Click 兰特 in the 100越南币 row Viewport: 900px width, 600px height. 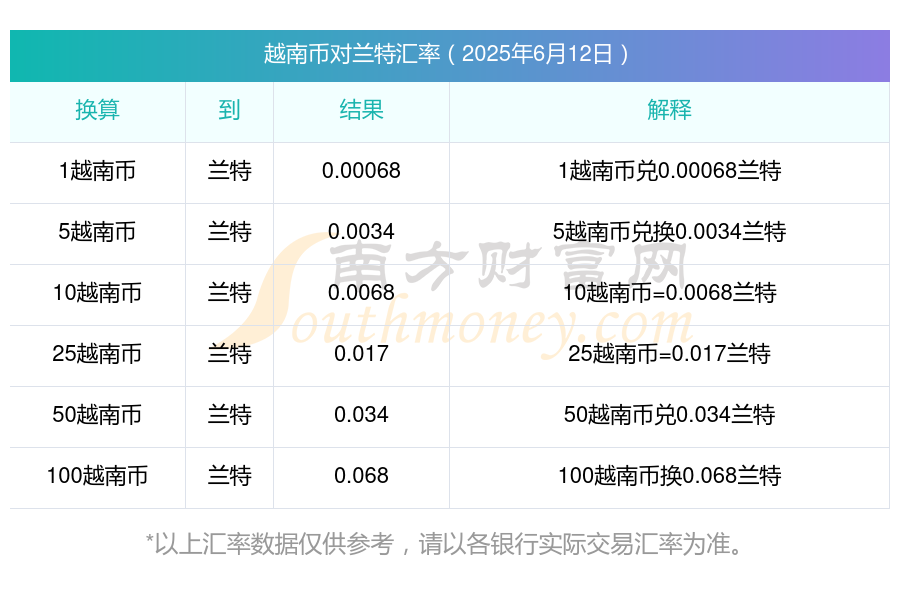point(230,476)
